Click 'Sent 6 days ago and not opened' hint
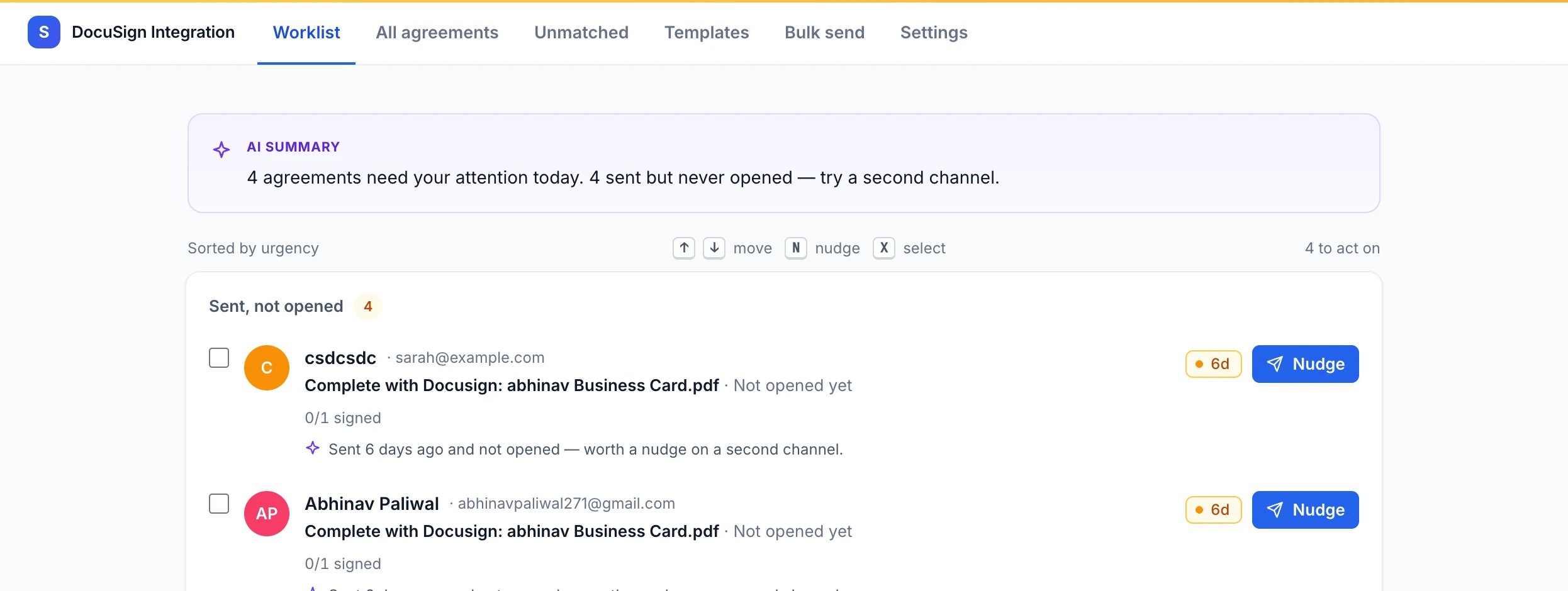 pyautogui.click(x=586, y=450)
